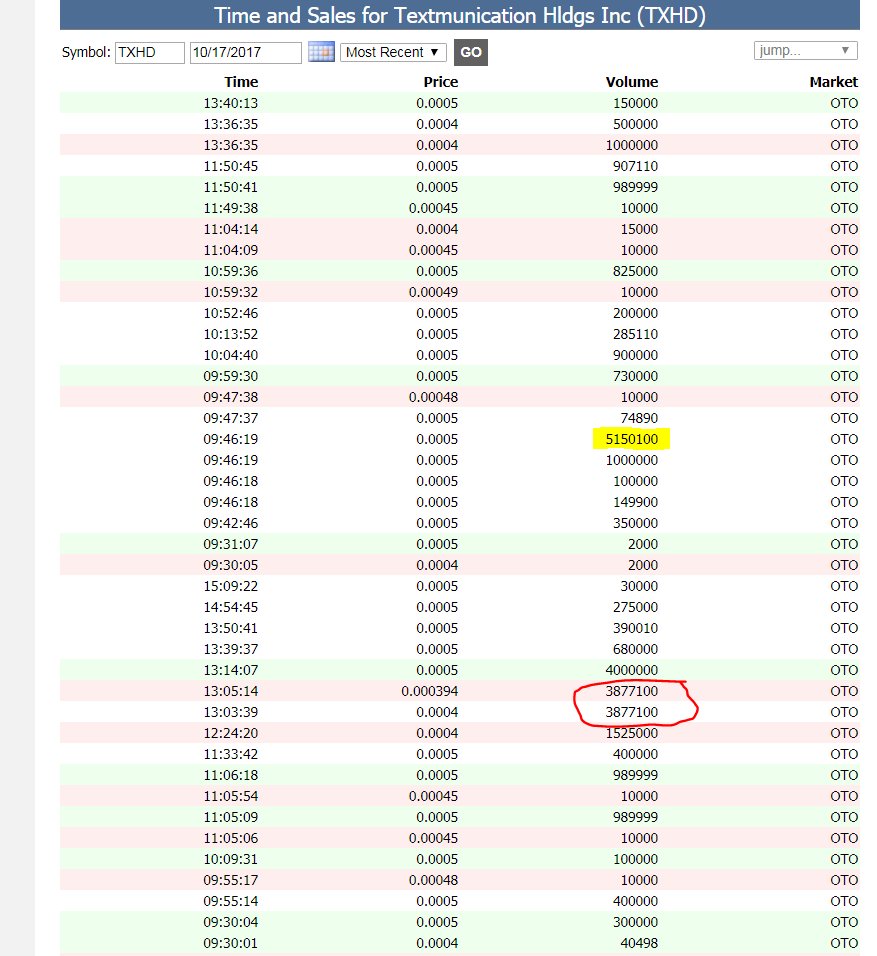Select price 0.00048 in the 09:47:38 row

(x=433, y=397)
